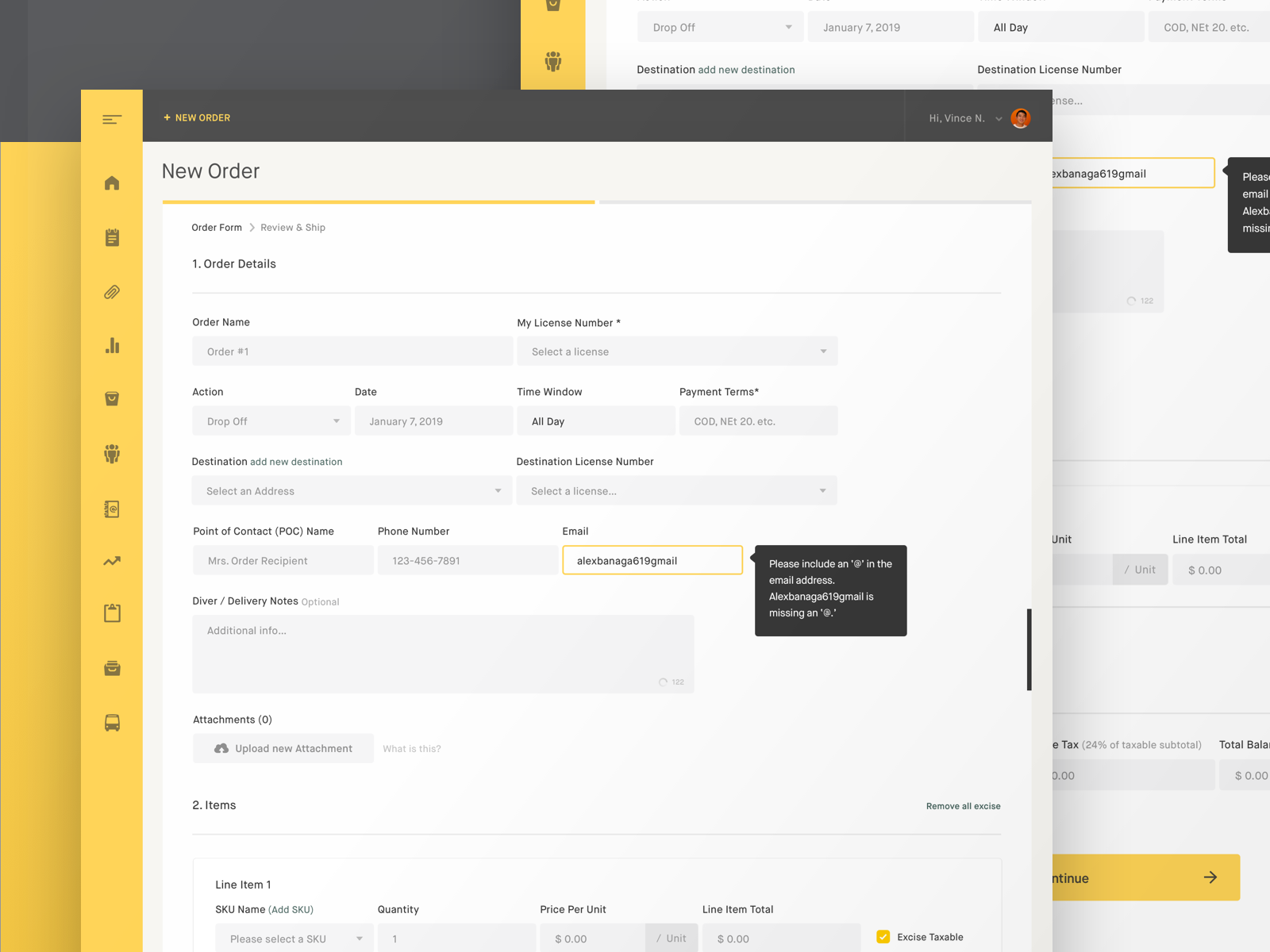Open the Select an Address destination dropdown
This screenshot has width=1270, height=952.
pyautogui.click(x=352, y=490)
